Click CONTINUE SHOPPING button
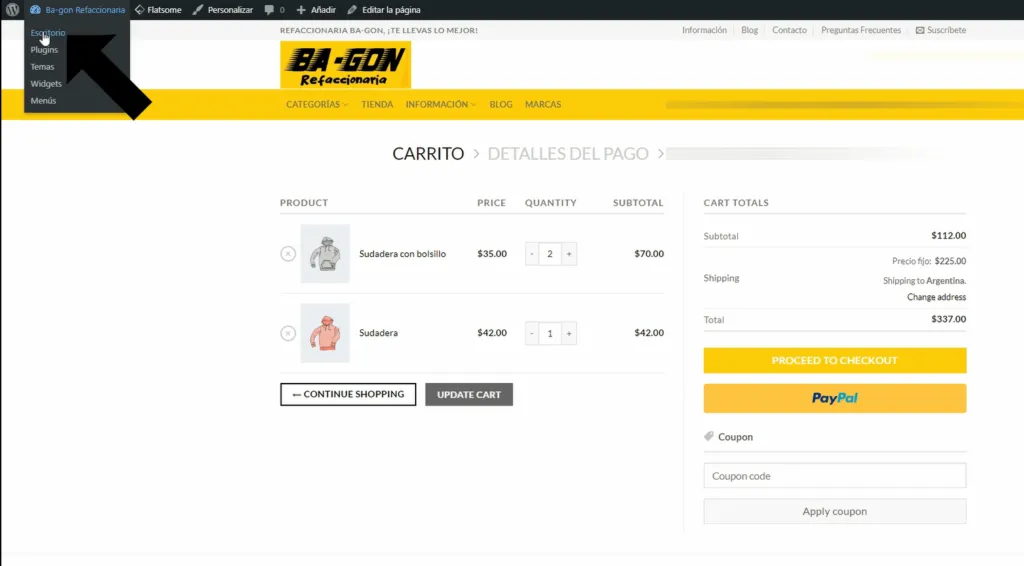The image size is (1024, 566). tap(348, 394)
